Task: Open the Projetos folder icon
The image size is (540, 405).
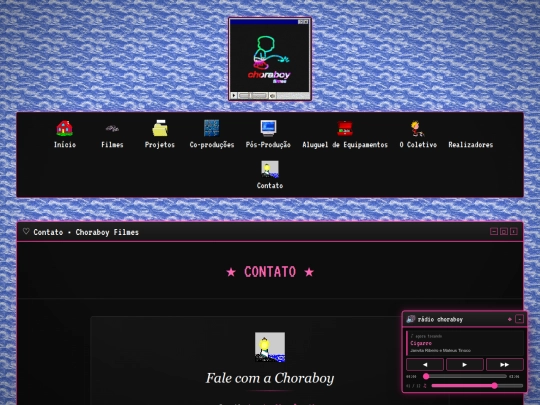Action: (x=160, y=128)
